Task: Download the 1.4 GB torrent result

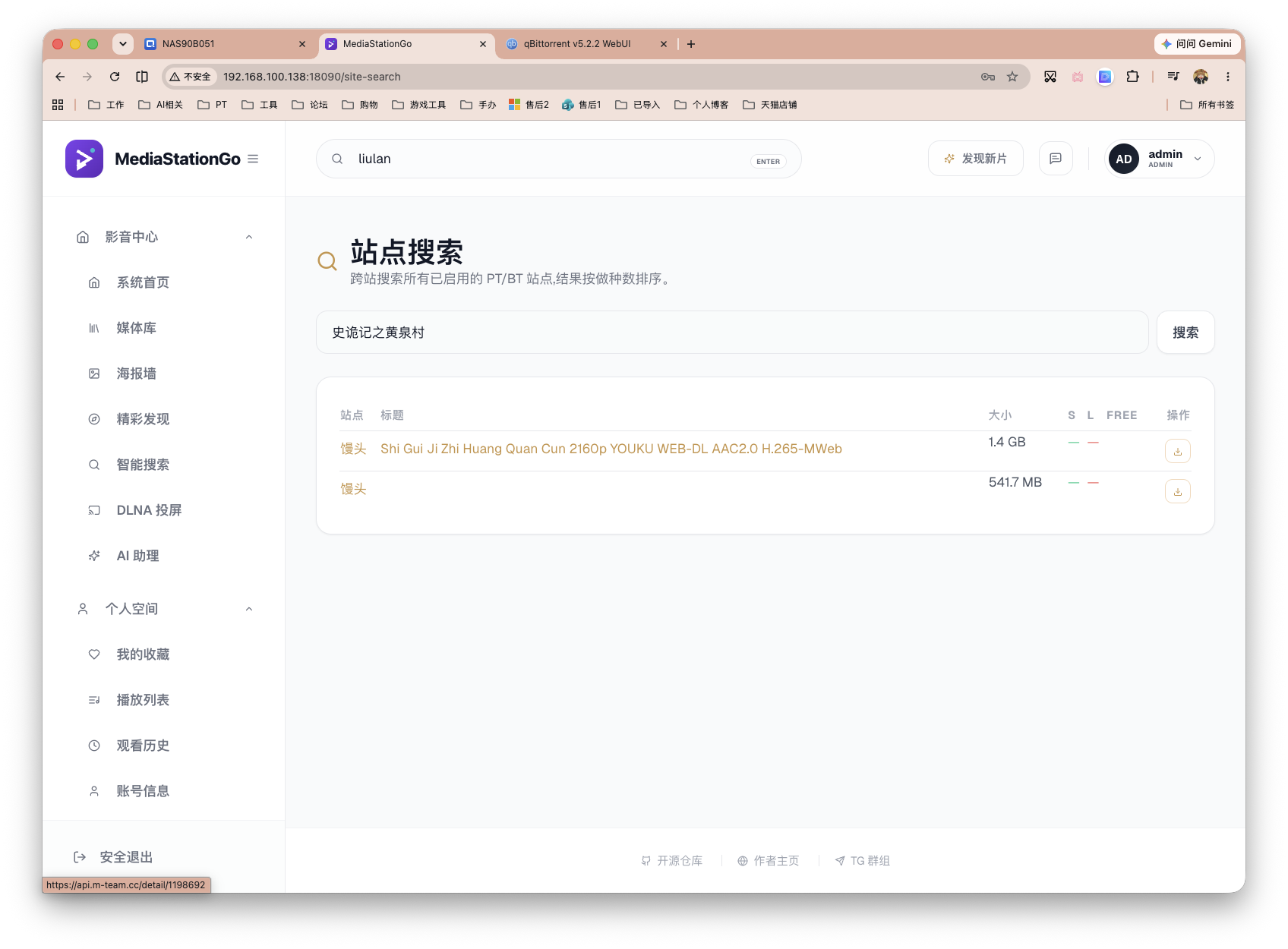Action: coord(1178,451)
